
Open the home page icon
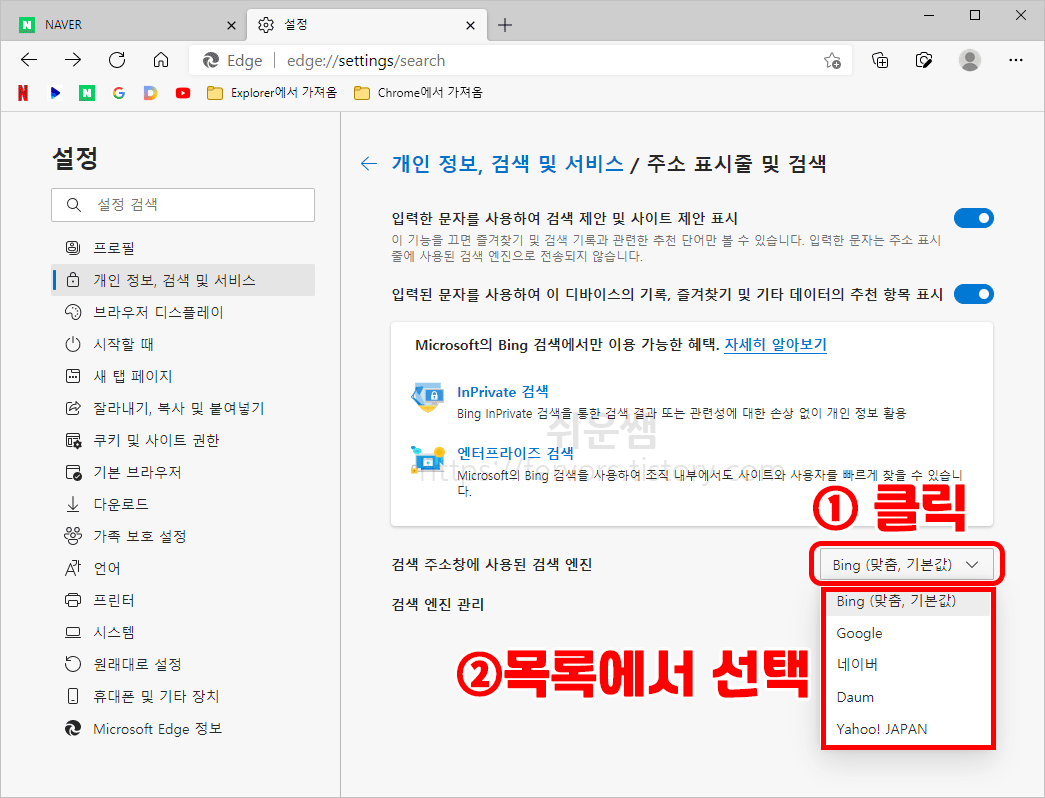(161, 60)
